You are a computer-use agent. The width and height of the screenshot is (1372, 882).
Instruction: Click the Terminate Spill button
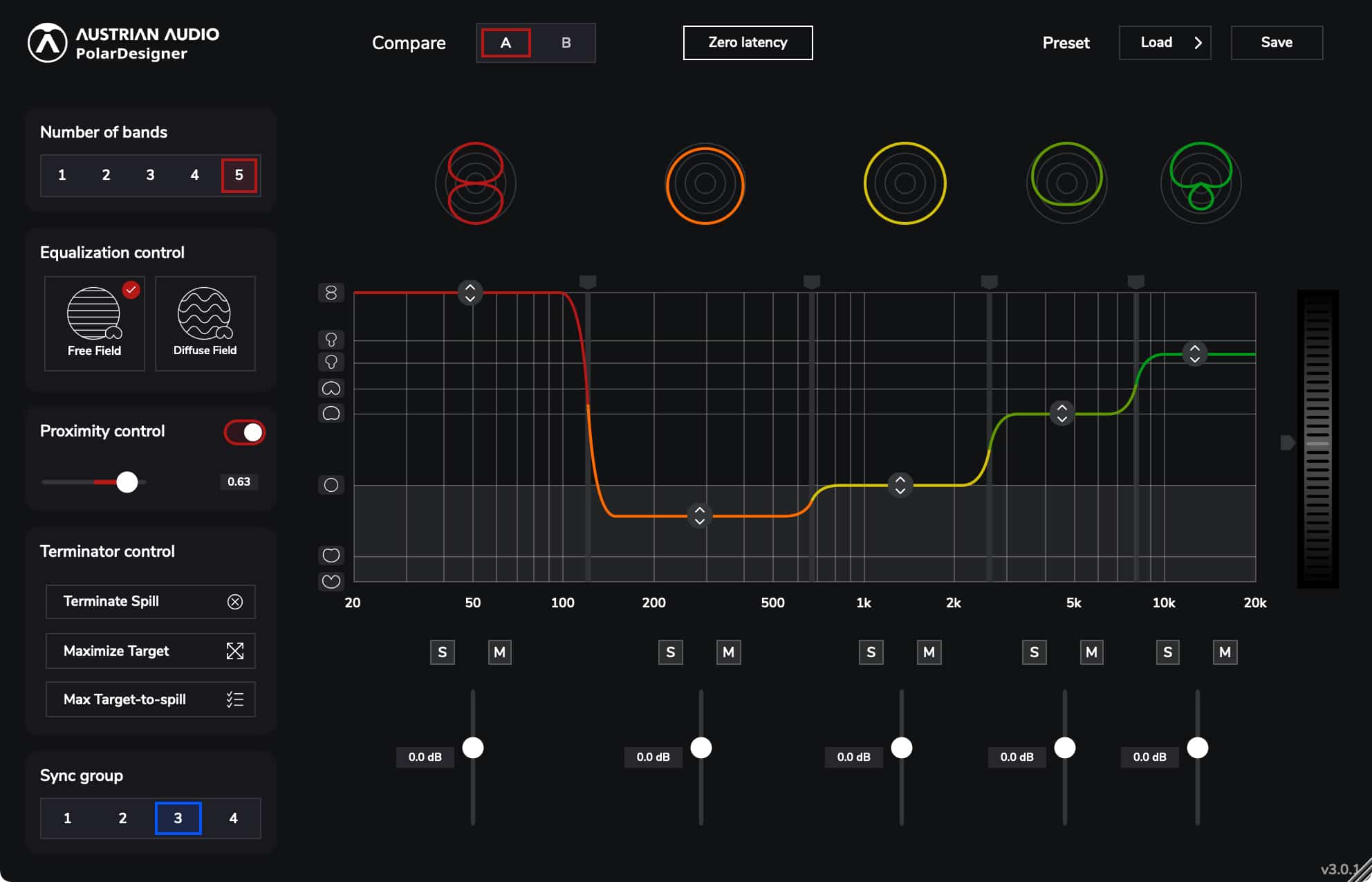[x=151, y=602]
